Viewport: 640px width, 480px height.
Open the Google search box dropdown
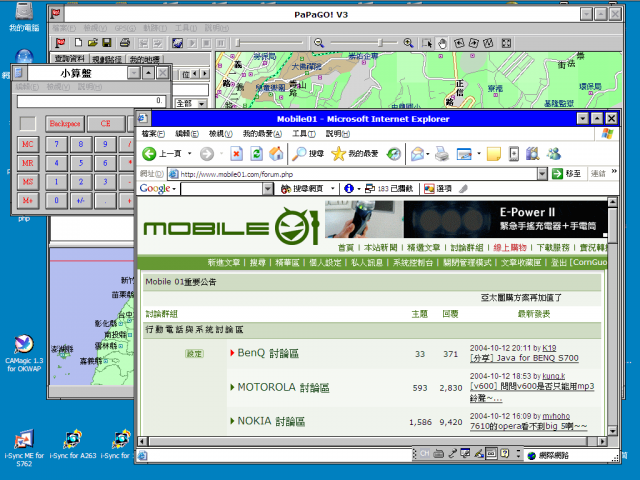268,188
